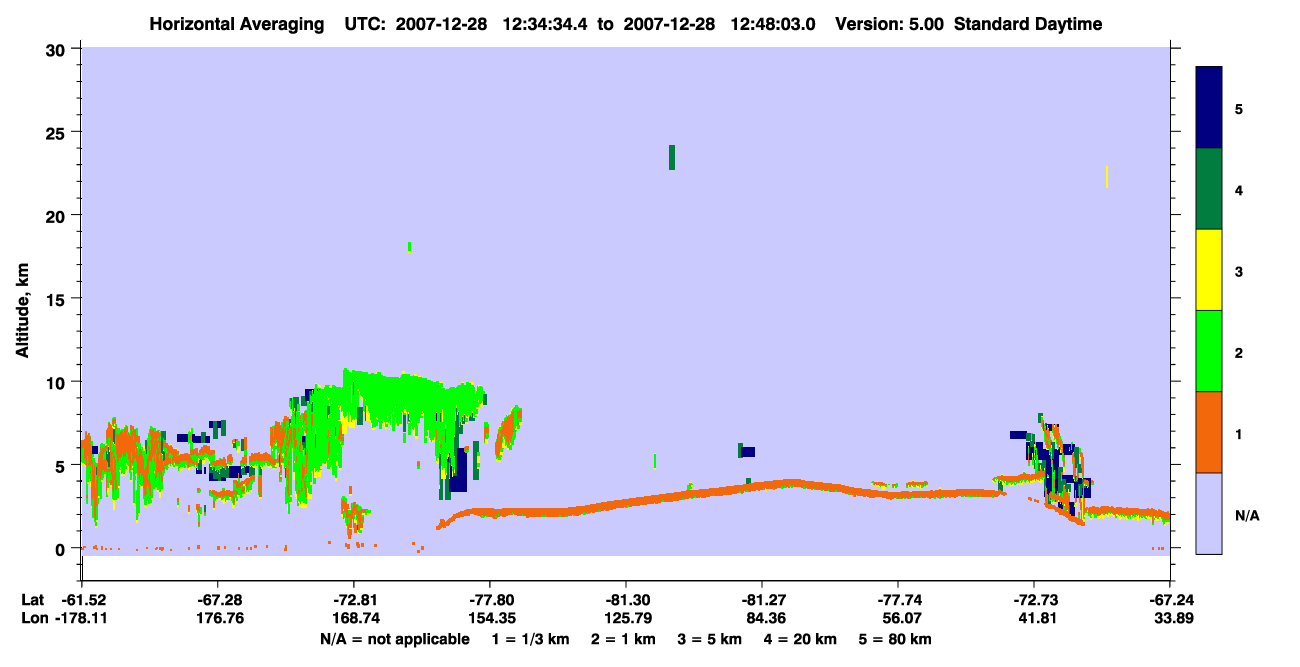The image size is (1300, 667).
Task: Click the 'N/A = not applicable' legend text
Action: 395,639
